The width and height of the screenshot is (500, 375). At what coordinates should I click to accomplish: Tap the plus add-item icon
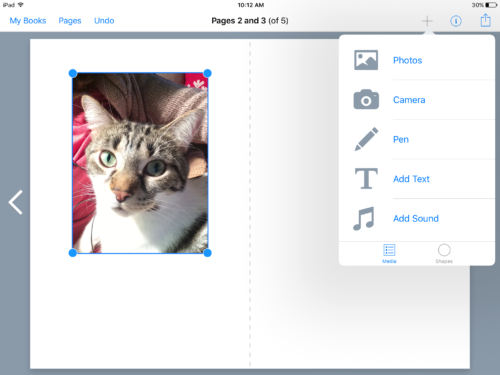point(427,21)
